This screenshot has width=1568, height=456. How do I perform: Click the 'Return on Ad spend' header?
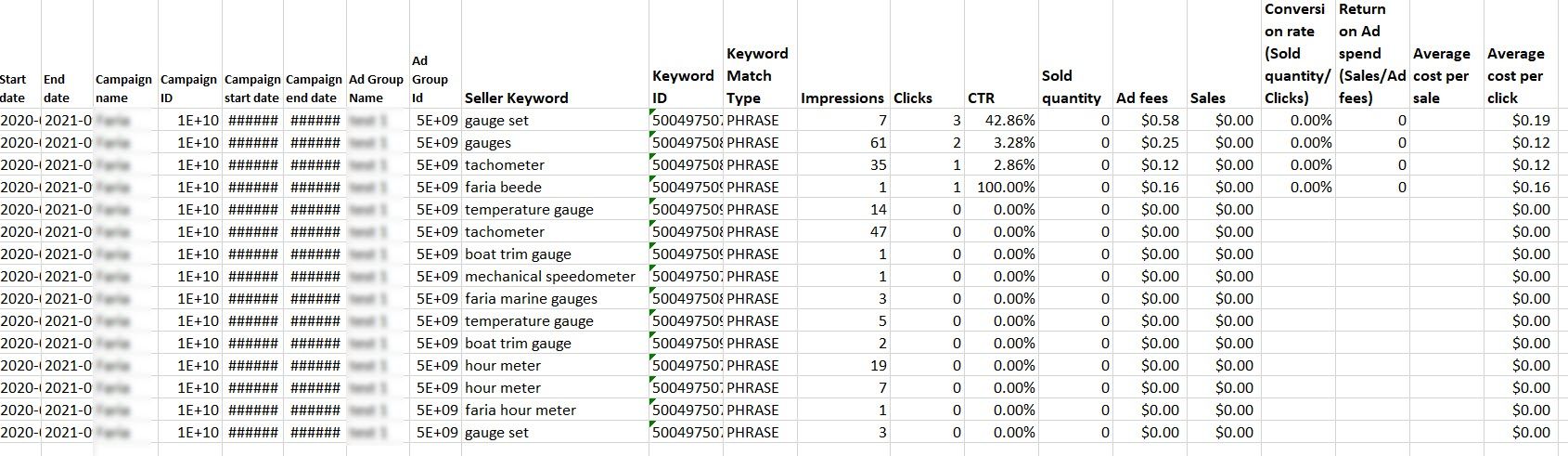click(1372, 54)
